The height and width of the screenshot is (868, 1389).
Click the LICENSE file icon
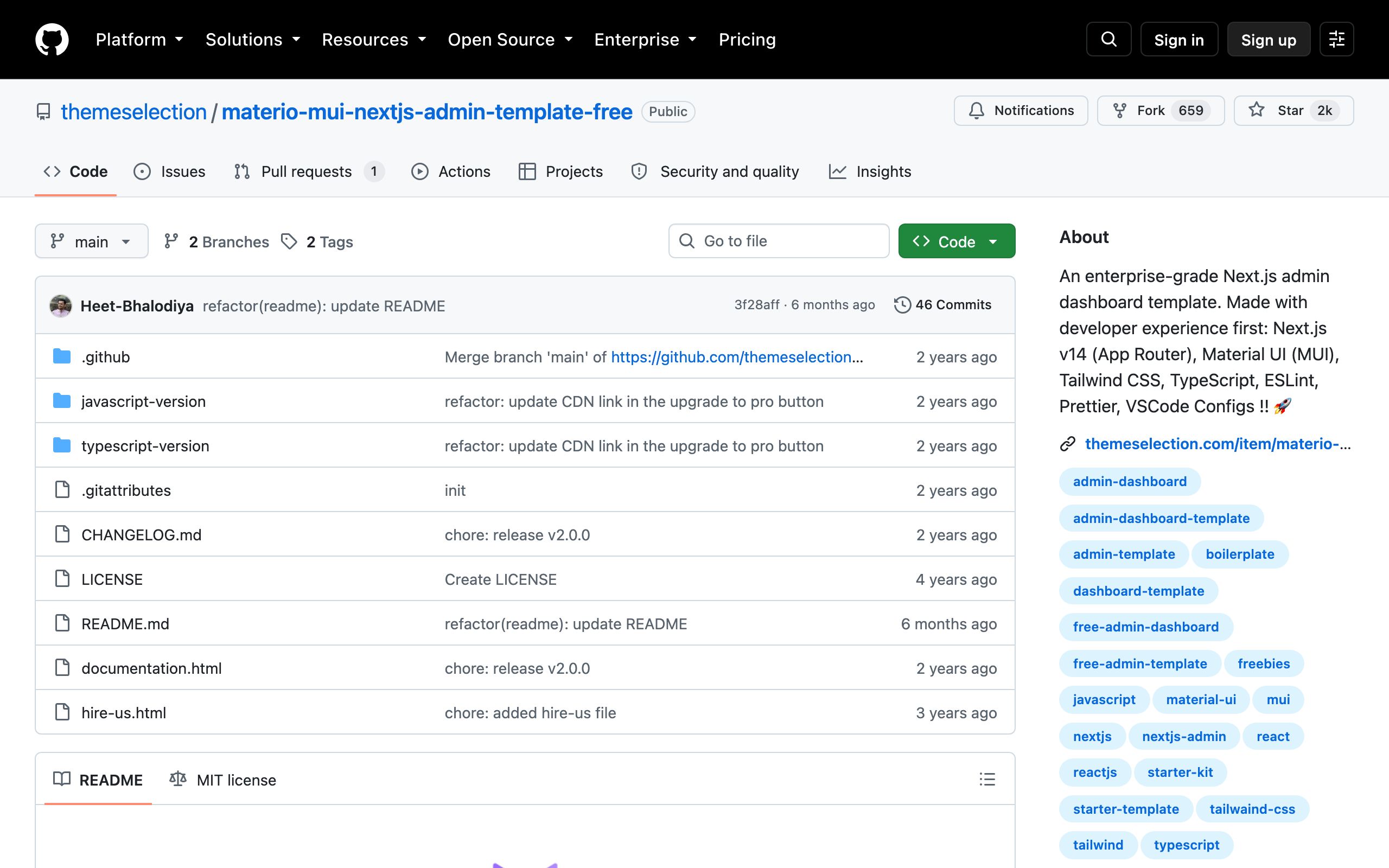[x=62, y=579]
